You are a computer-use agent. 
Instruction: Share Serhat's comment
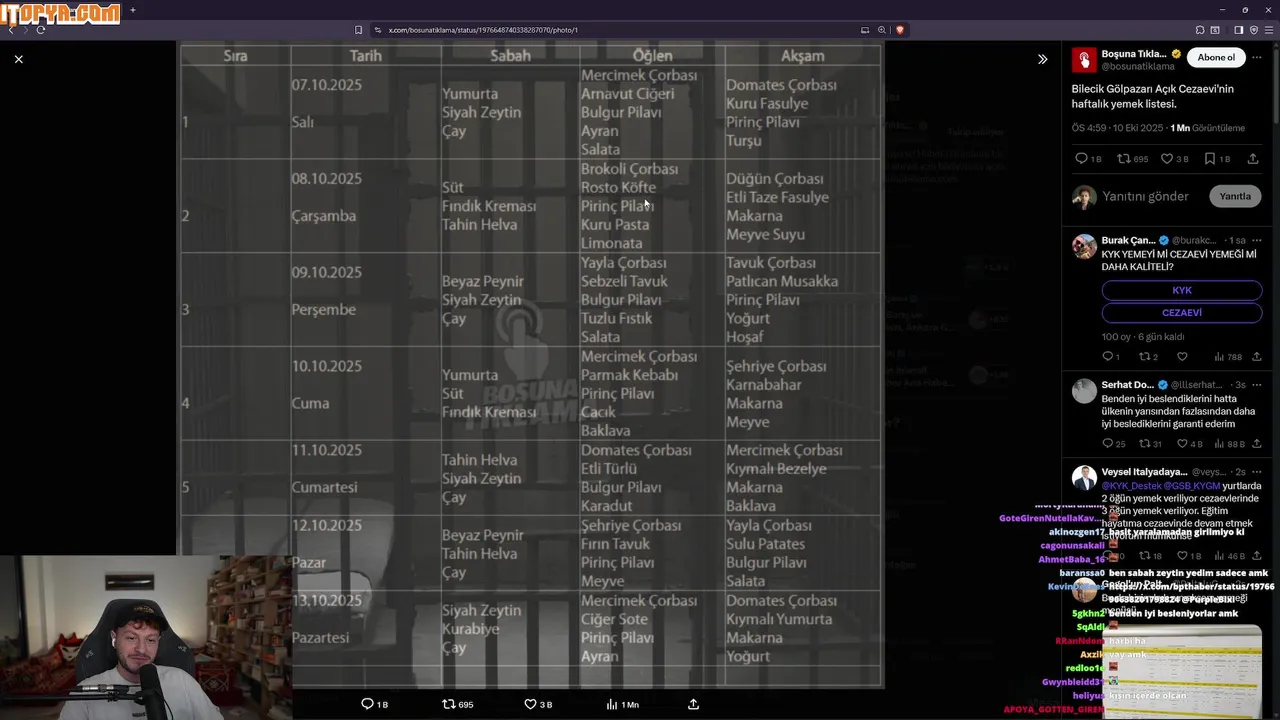click(1257, 444)
